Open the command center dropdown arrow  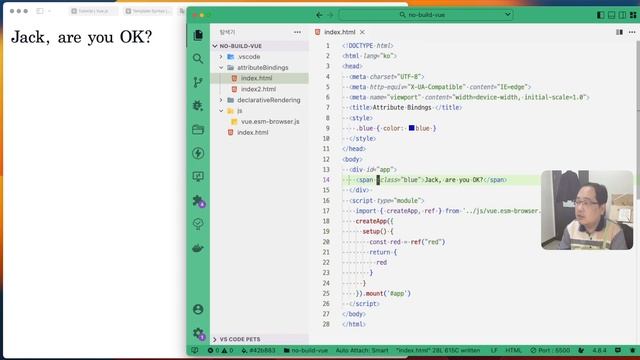tap(507, 14)
